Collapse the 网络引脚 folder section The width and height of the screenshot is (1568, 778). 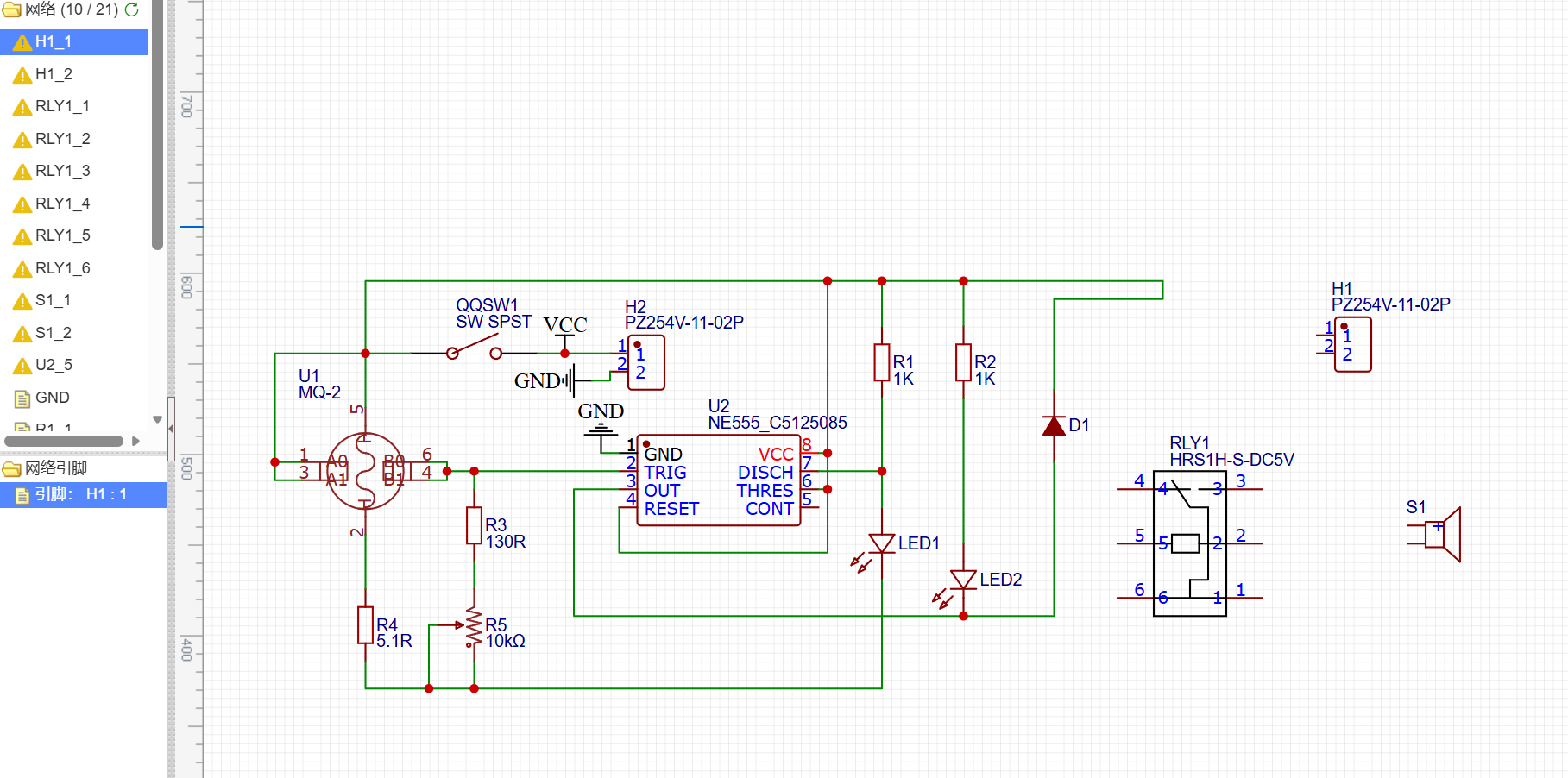[11, 468]
